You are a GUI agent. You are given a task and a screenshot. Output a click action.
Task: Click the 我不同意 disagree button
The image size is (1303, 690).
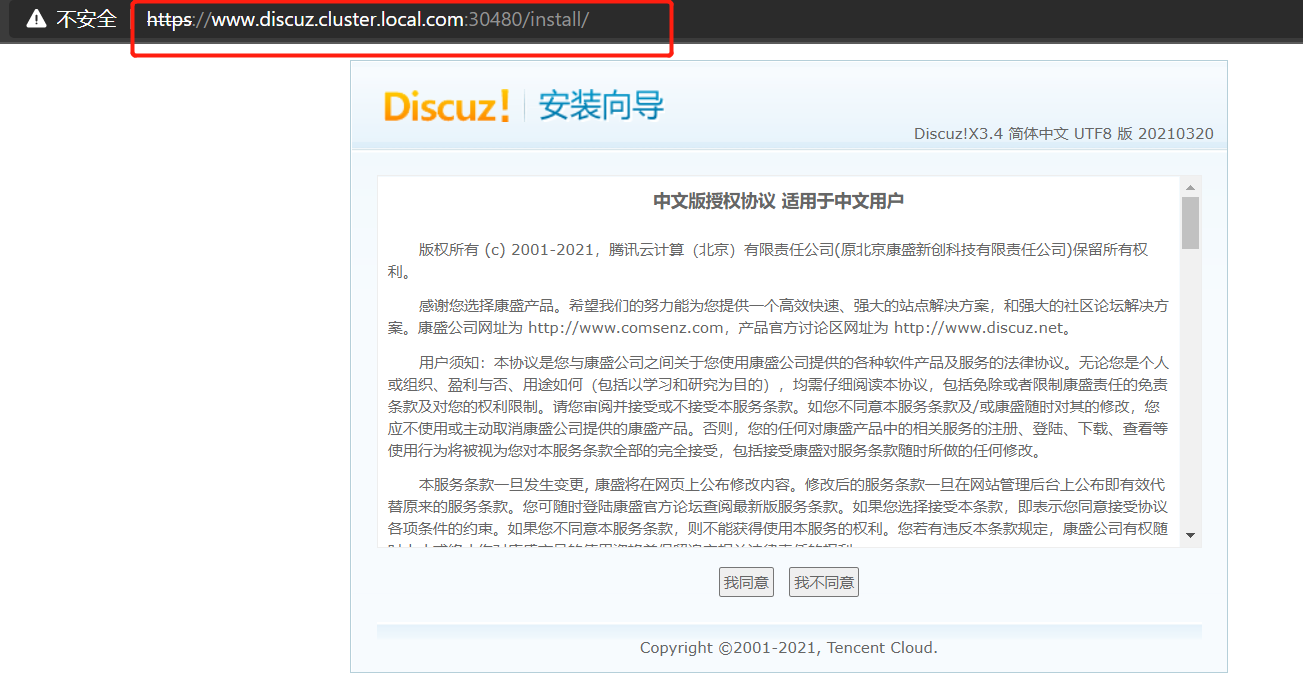[824, 582]
